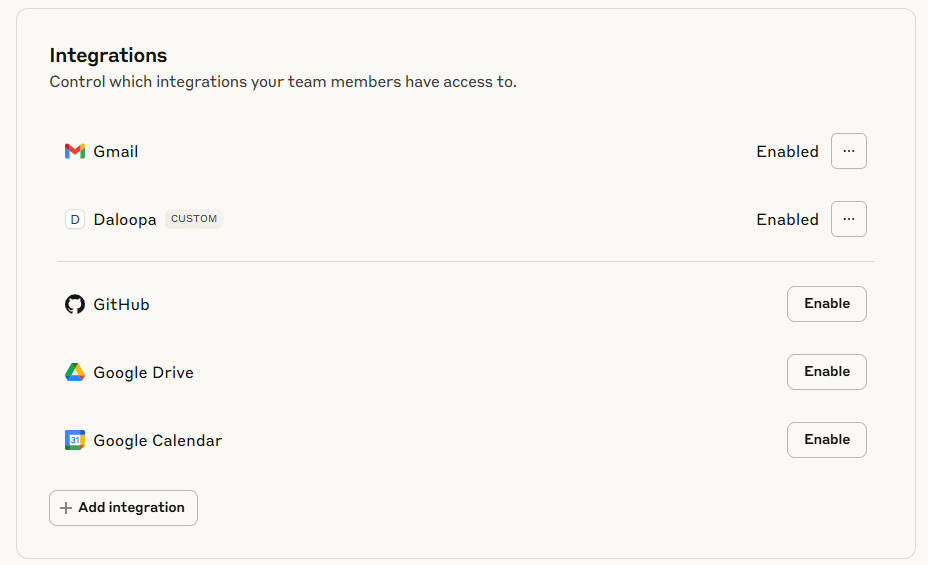Click the GitHub octocat icon
Image resolution: width=928 pixels, height=565 pixels.
(x=75, y=304)
